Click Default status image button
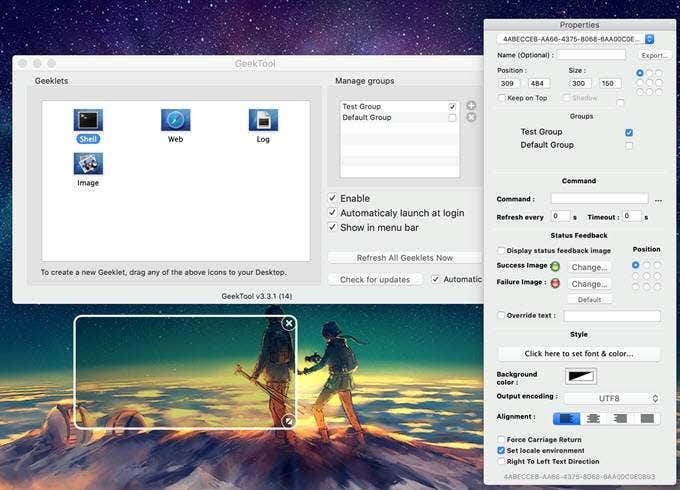This screenshot has height=490, width=680. click(589, 300)
